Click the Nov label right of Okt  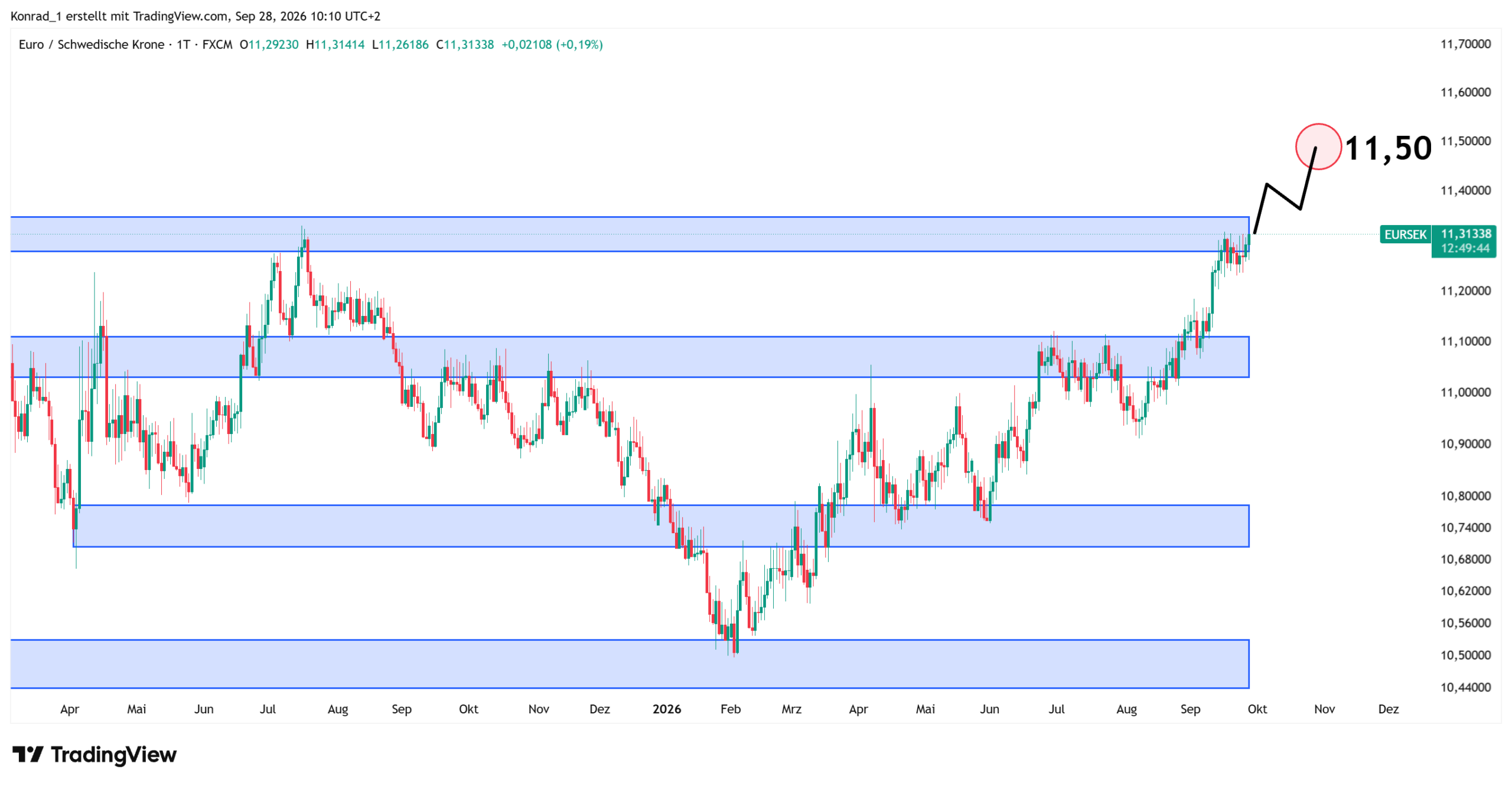click(x=1324, y=709)
